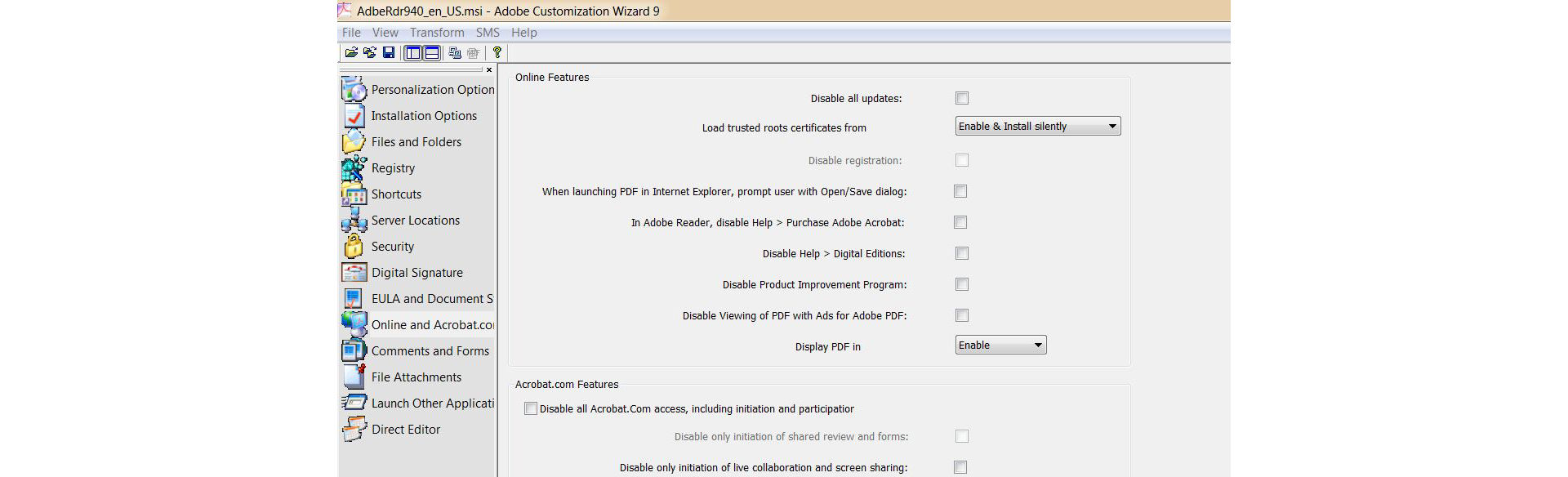Tick Disable Product Improvement Program checkbox
Screen dimensions: 1568x477
[962, 284]
